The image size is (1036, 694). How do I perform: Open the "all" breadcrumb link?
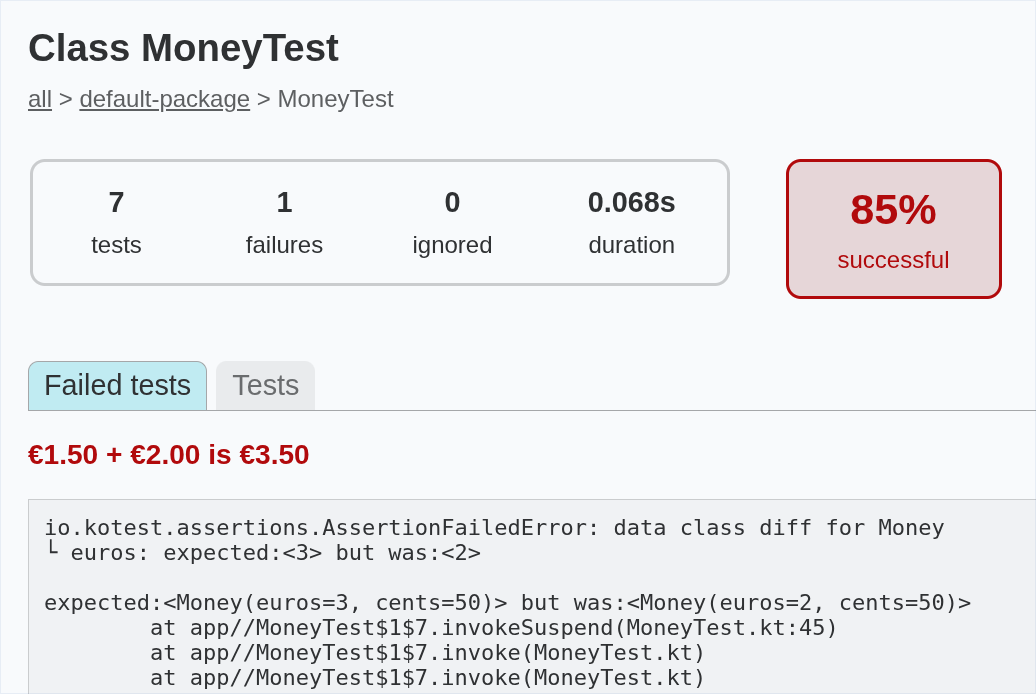click(x=39, y=99)
